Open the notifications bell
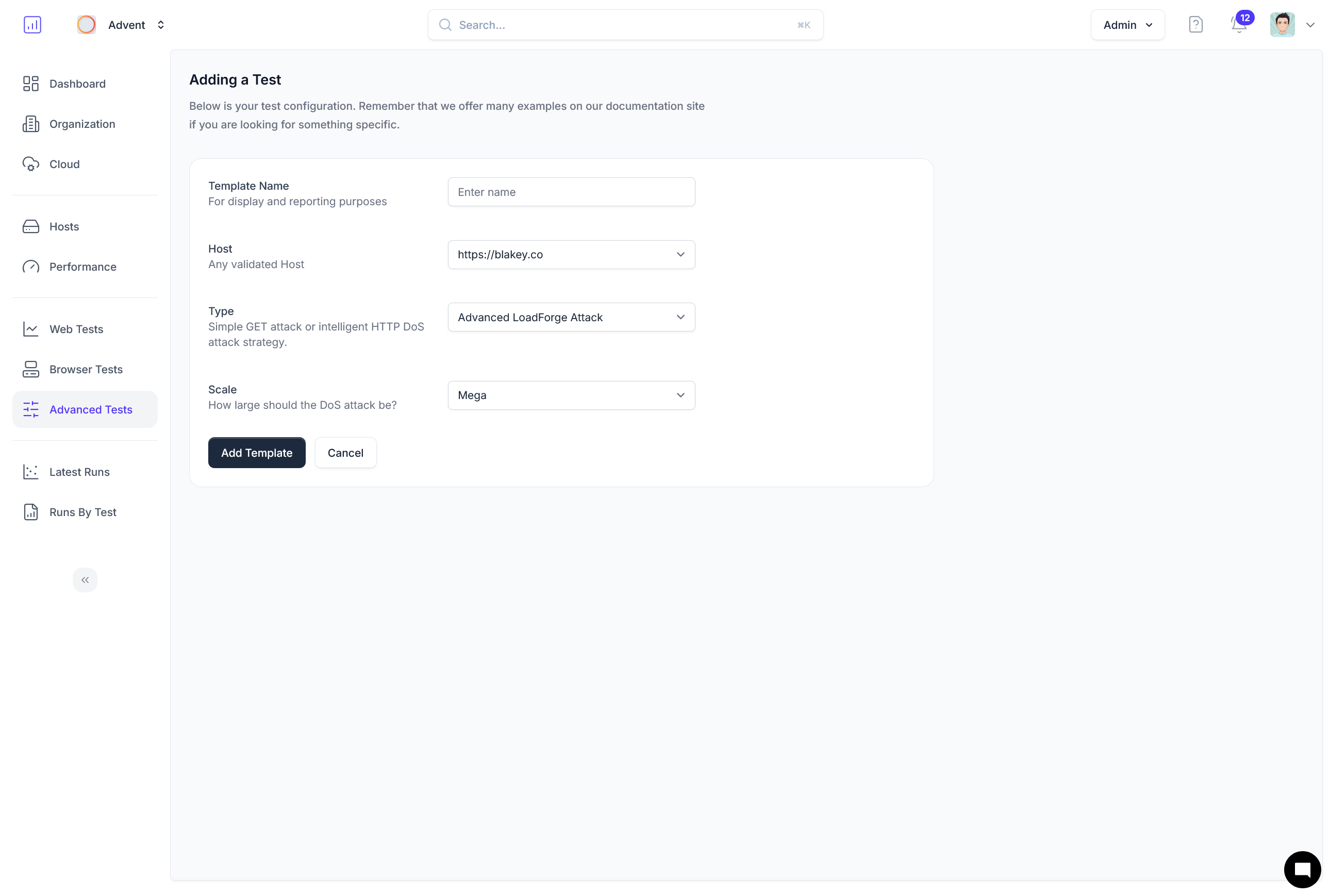This screenshot has height=896, width=1329. [1238, 25]
